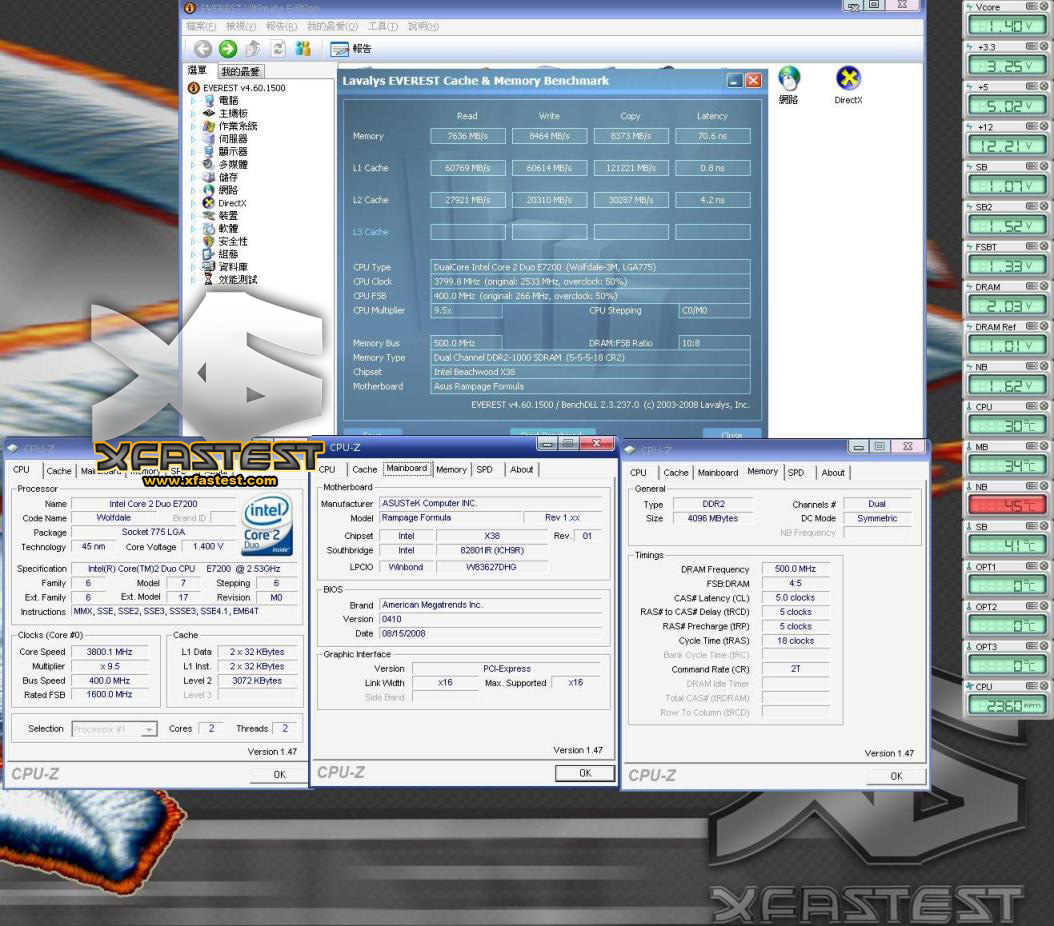
Task: Click the Vcore gadget's settings icon
Action: click(1031, 7)
